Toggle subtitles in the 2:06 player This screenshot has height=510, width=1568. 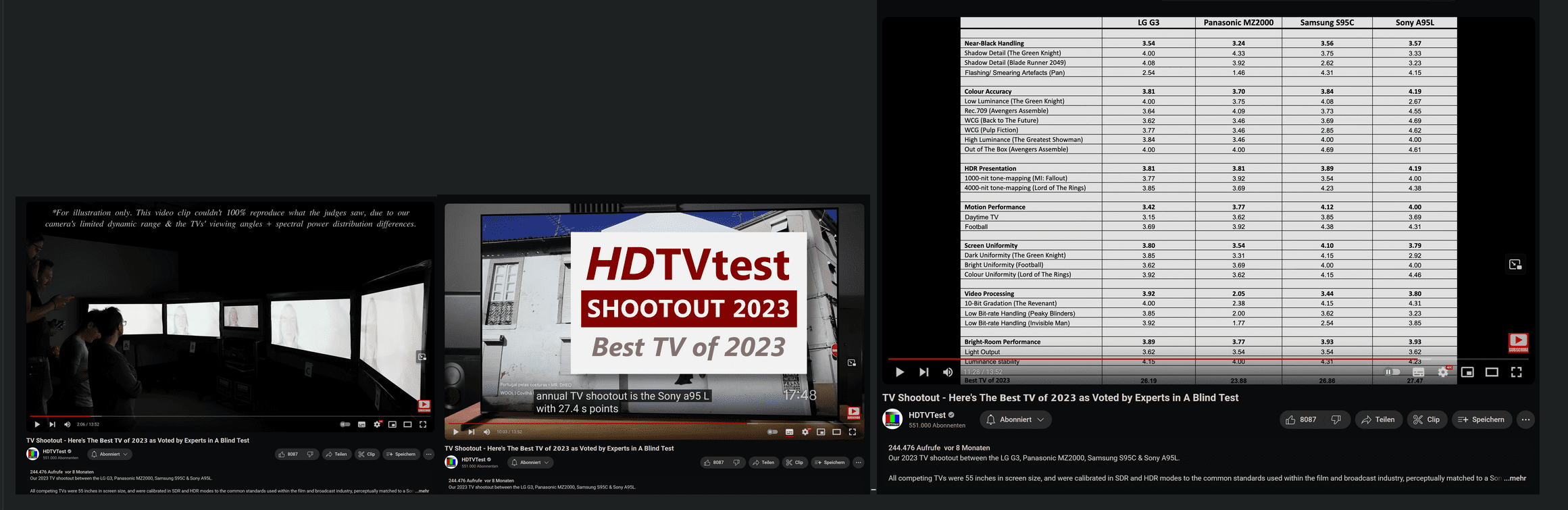(x=361, y=424)
